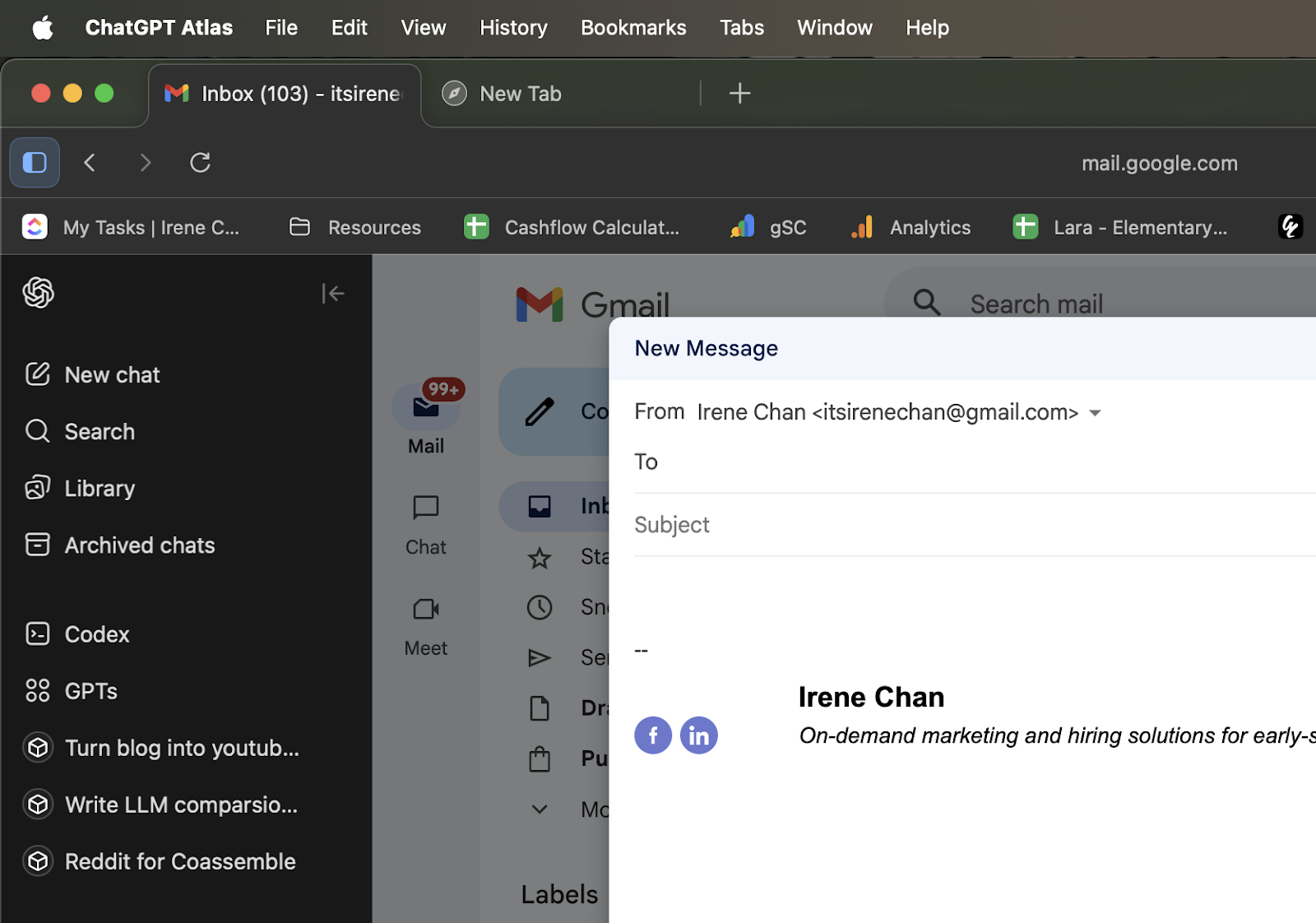Open the Analytics bookmark

[911, 227]
